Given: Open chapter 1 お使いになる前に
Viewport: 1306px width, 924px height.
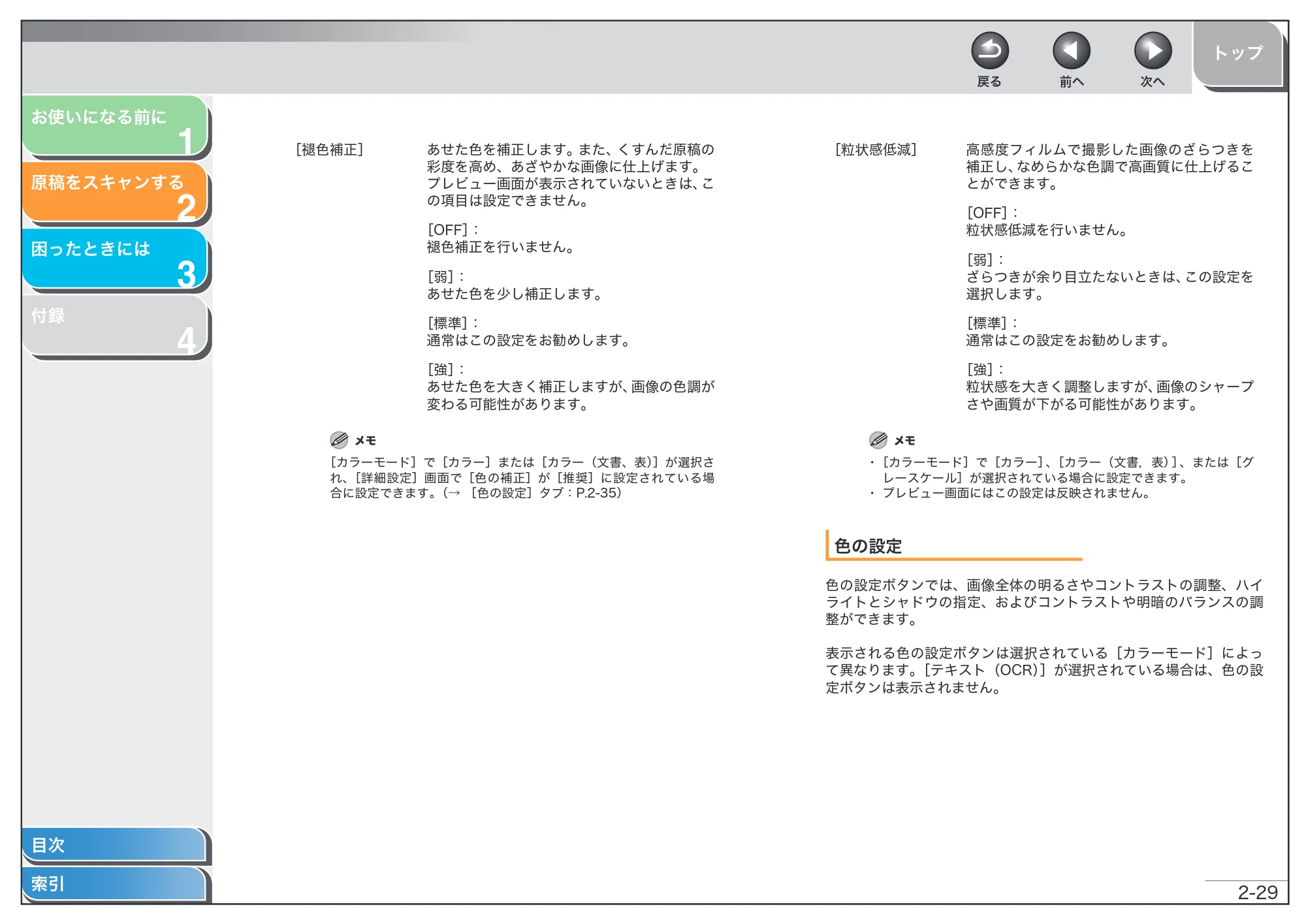Looking at the screenshot, I should tap(115, 126).
